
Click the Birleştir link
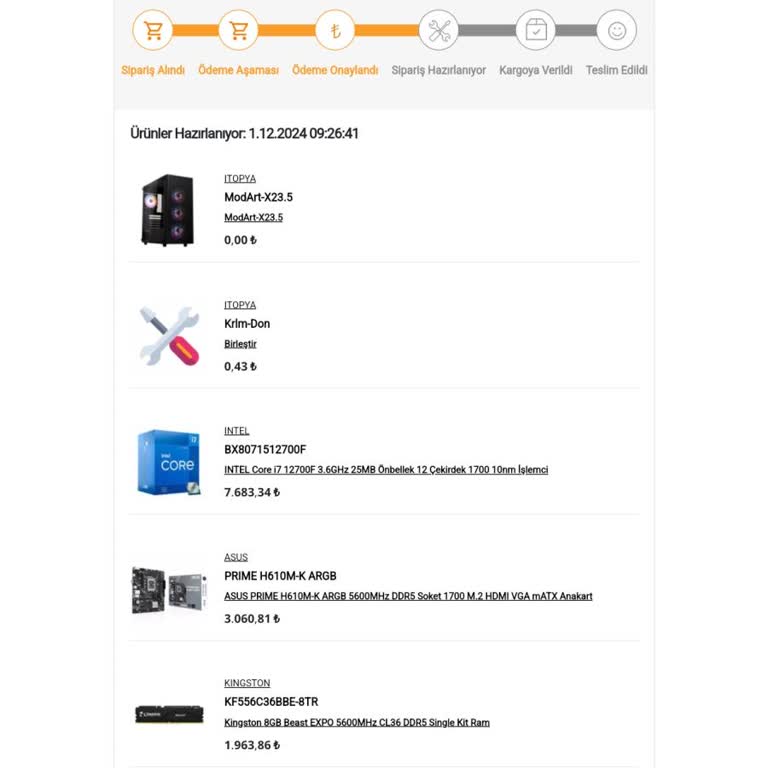coord(240,344)
